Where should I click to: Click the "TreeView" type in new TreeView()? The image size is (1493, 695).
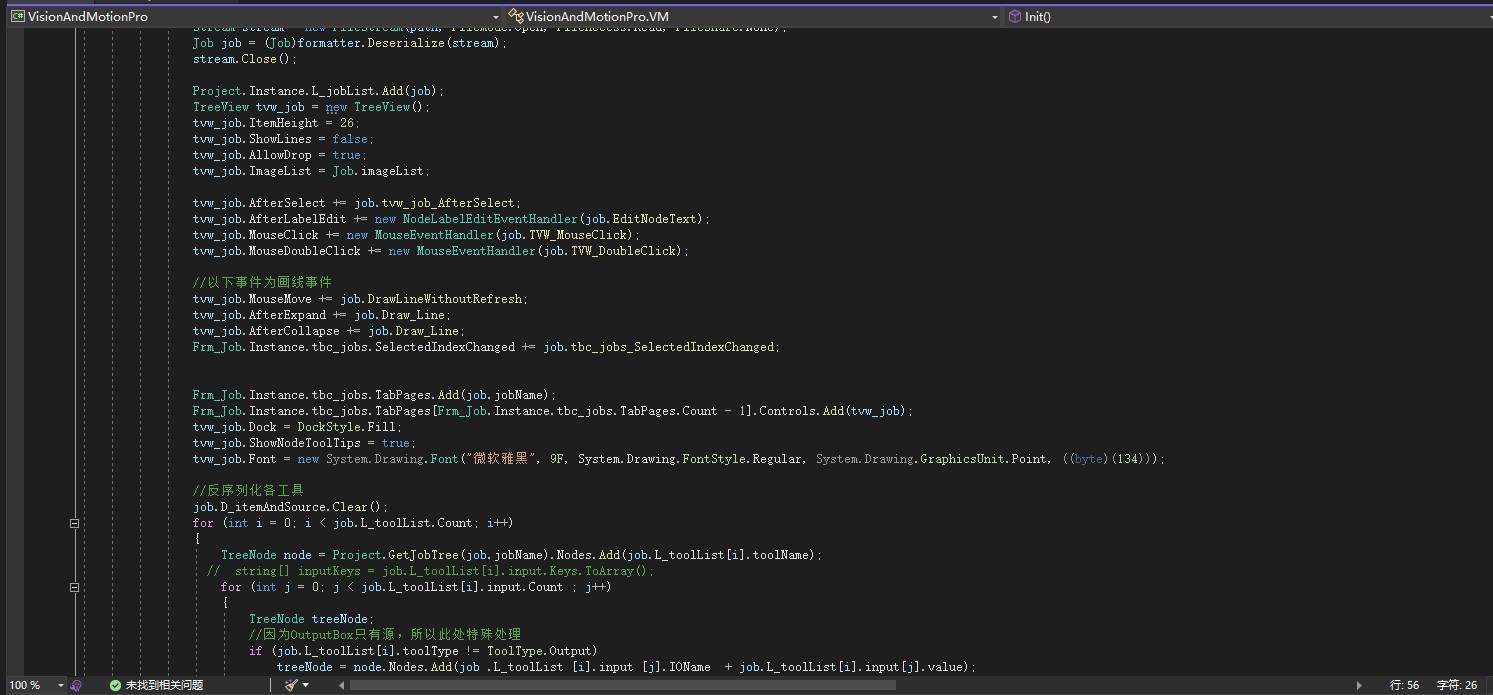(x=381, y=107)
